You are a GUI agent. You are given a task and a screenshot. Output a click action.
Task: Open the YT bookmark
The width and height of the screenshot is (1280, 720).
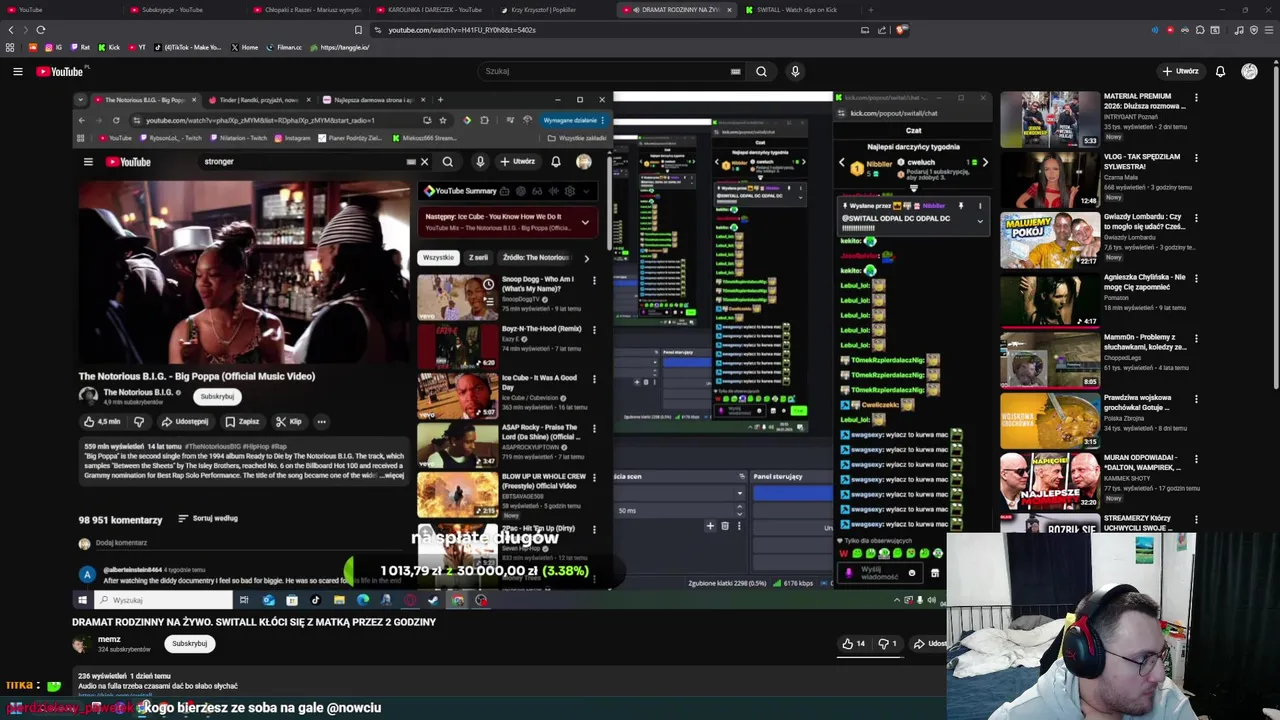[x=137, y=47]
